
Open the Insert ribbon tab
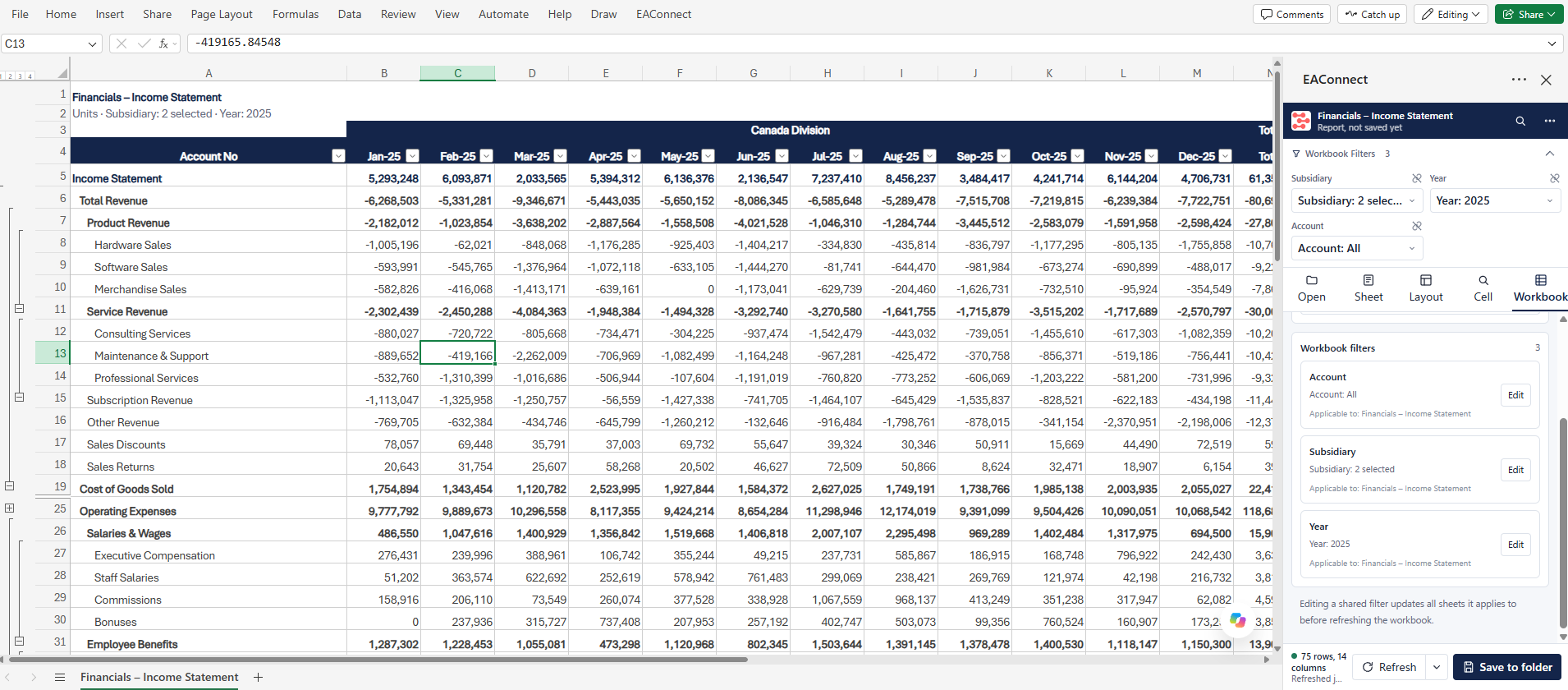point(109,14)
